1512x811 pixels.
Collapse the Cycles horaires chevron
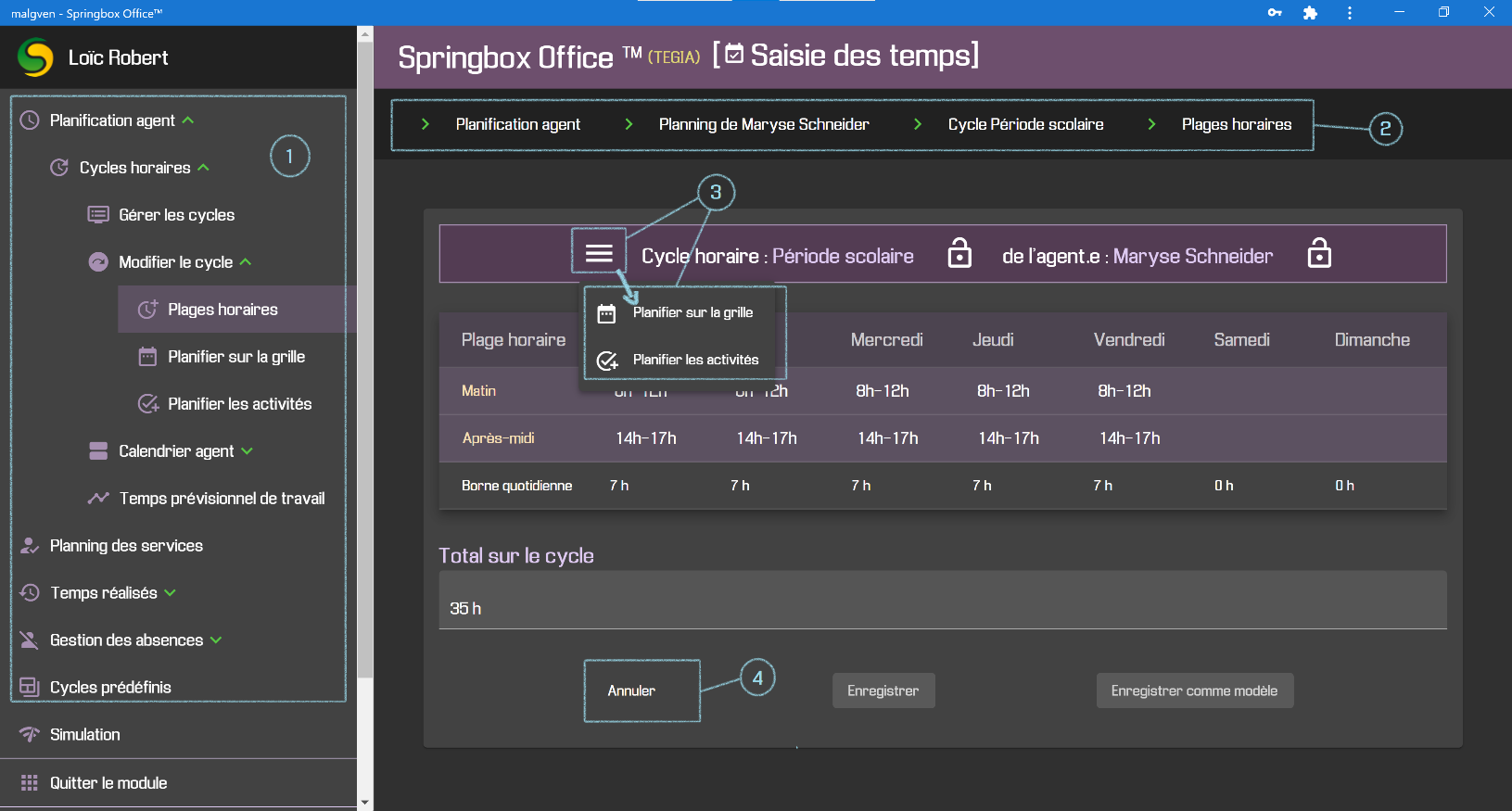[x=204, y=168]
